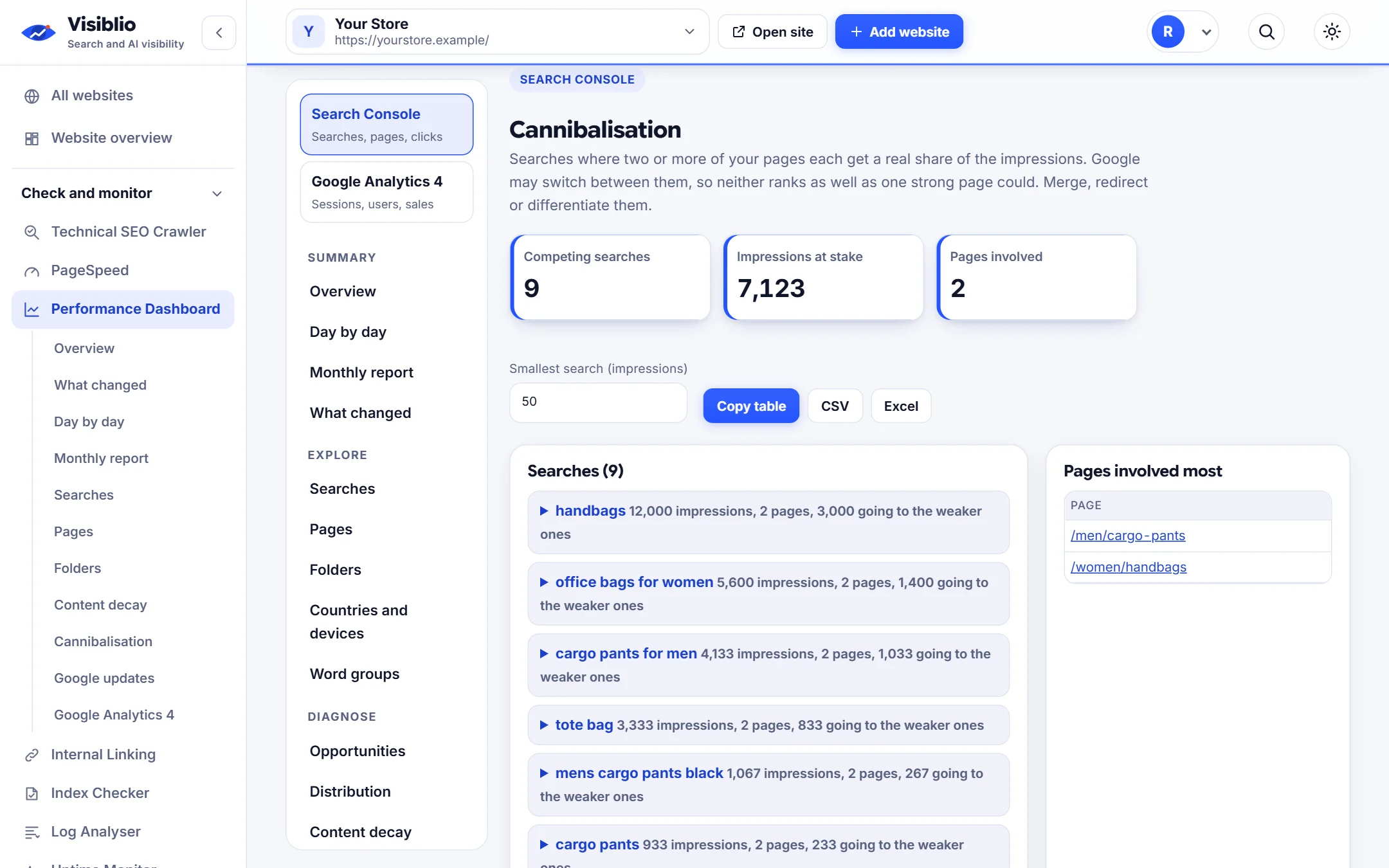
Task: Click the All websites globe icon
Action: 32,96
